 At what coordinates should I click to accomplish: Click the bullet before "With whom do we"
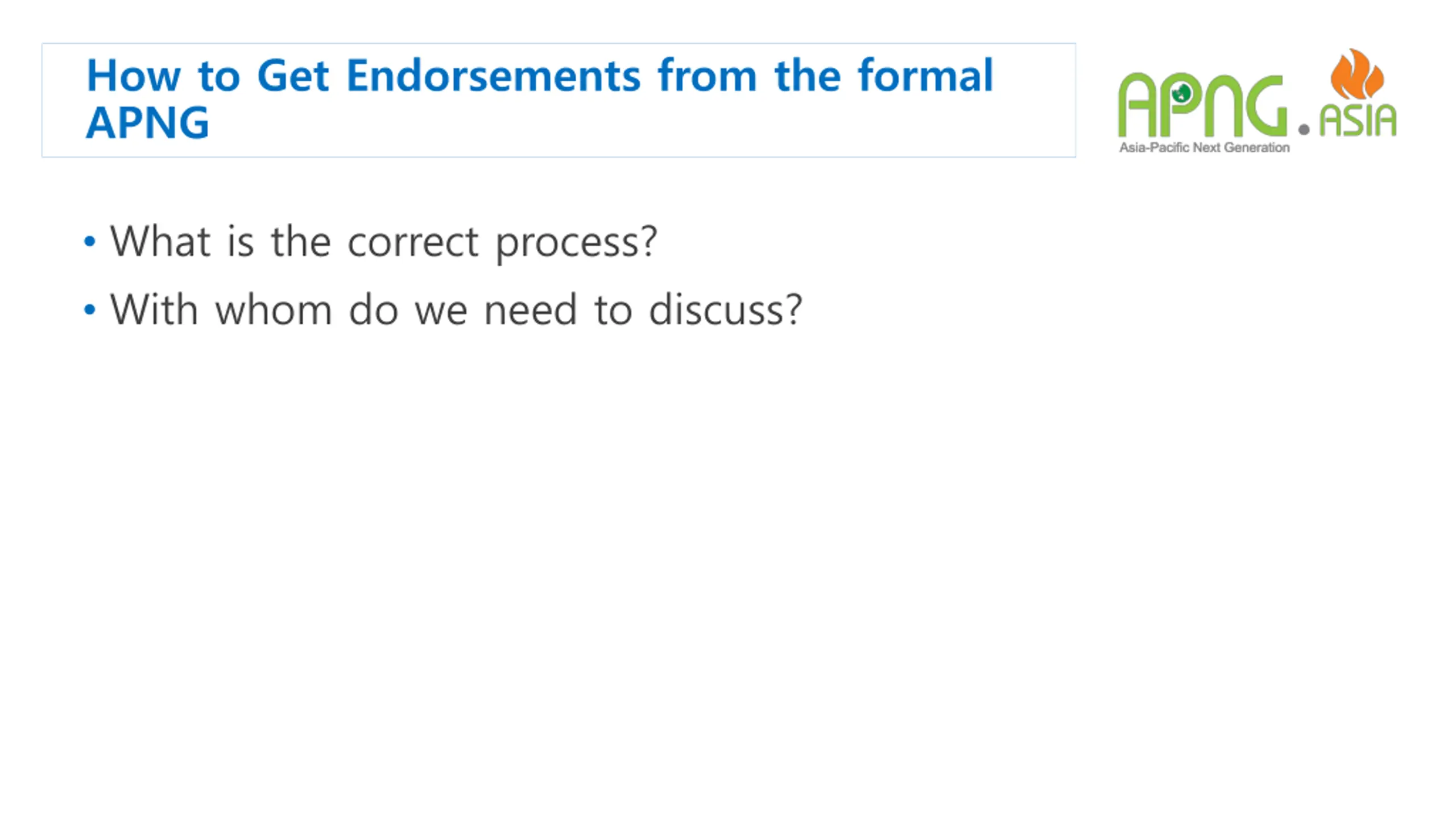89,310
